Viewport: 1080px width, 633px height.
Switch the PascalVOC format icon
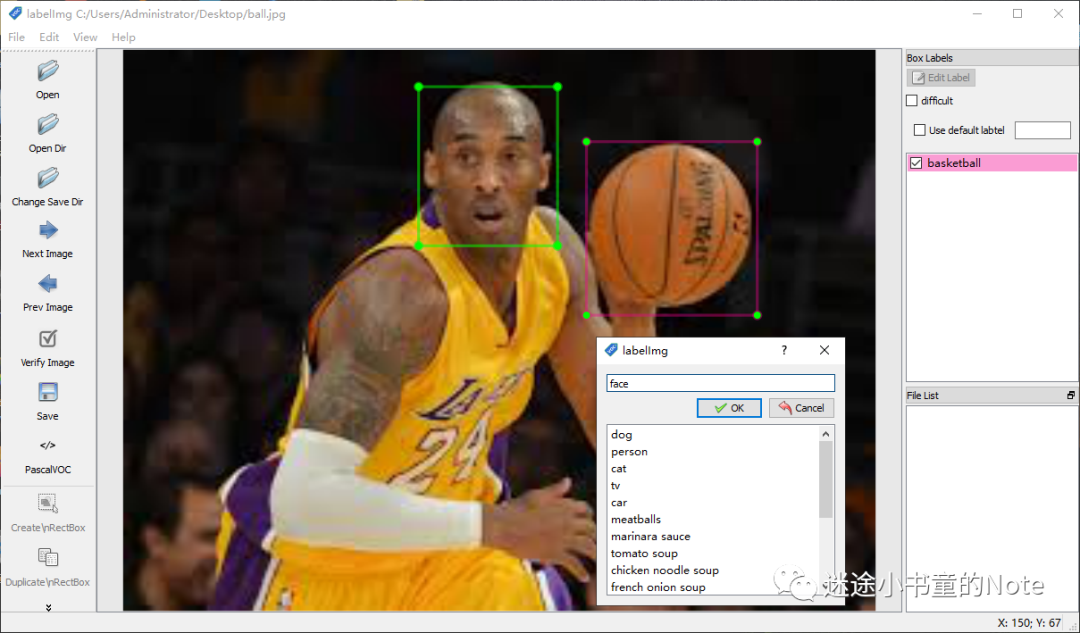tap(48, 446)
